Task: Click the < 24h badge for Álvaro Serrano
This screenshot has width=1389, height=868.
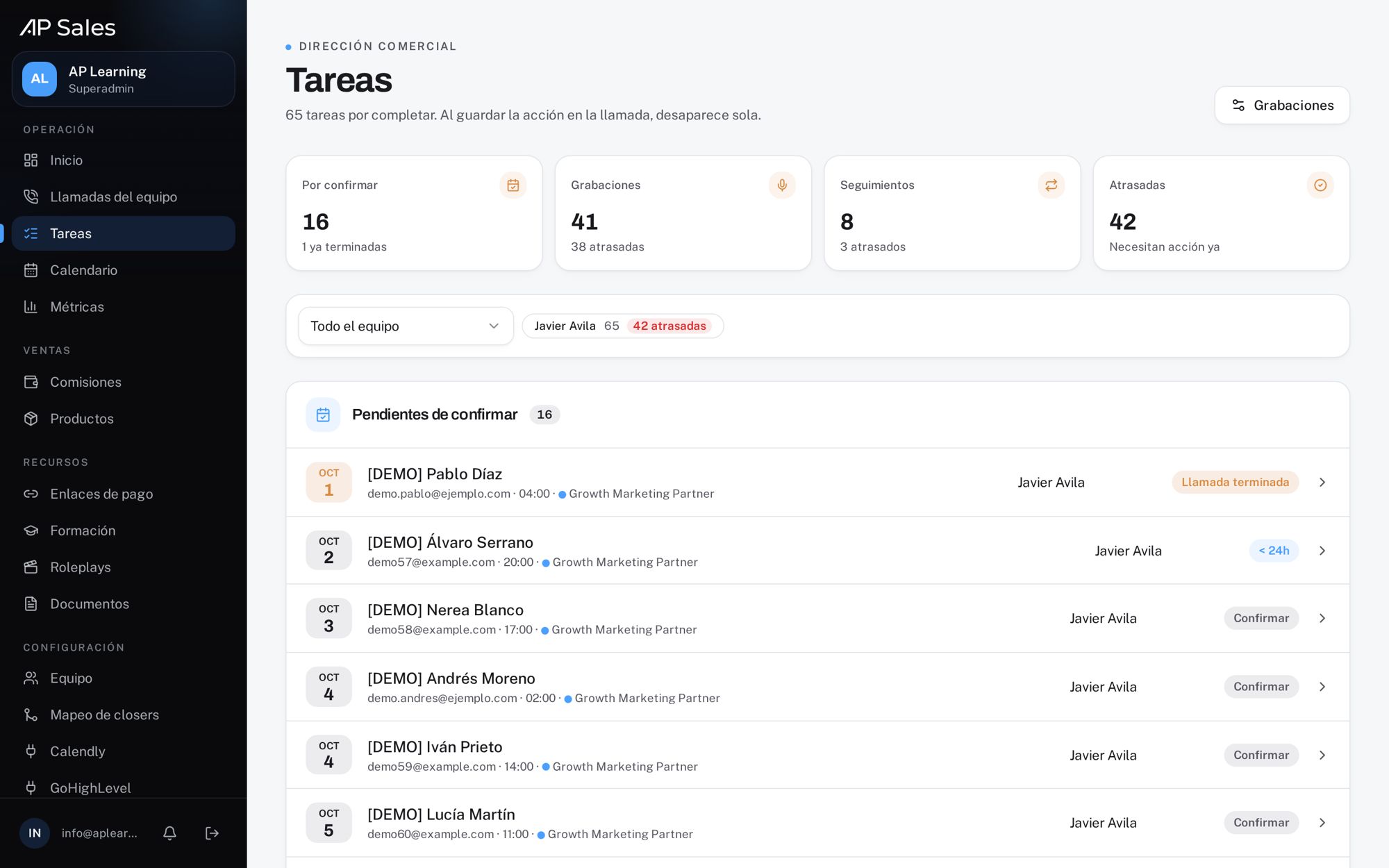Action: [1274, 551]
